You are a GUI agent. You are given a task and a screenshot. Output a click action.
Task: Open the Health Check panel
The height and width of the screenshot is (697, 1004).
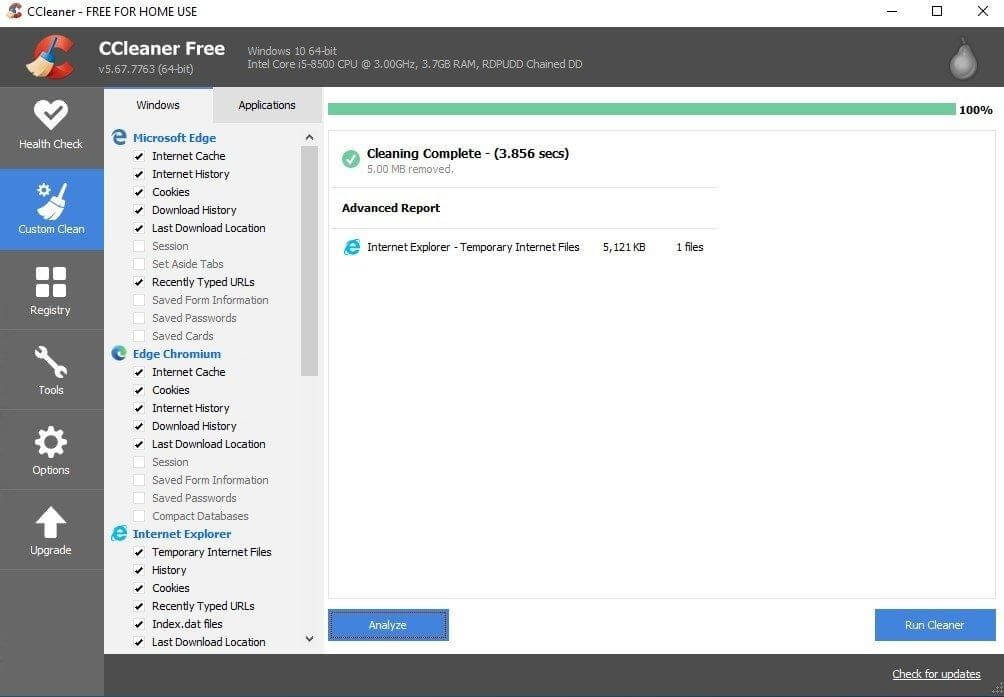click(x=50, y=125)
